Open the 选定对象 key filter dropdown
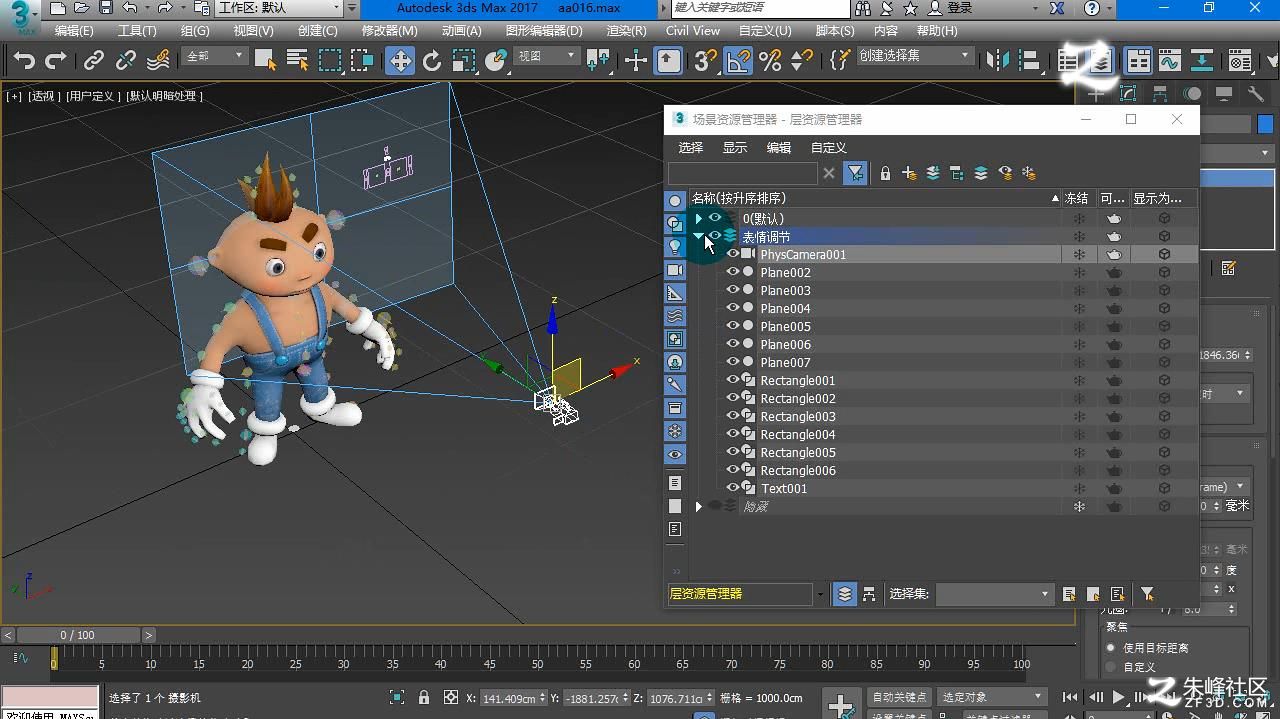Screen dimensions: 1280x719 [992, 697]
